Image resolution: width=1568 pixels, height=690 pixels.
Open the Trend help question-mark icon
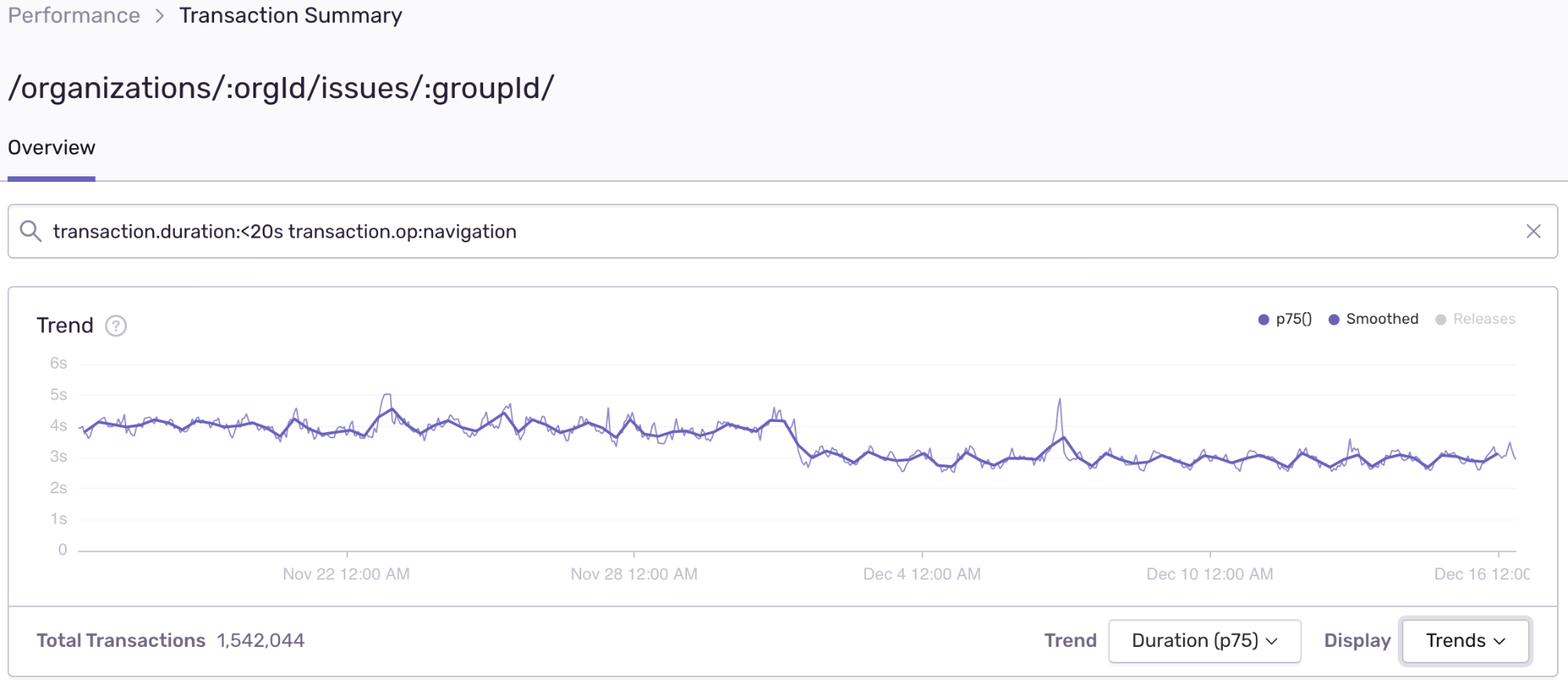(116, 325)
